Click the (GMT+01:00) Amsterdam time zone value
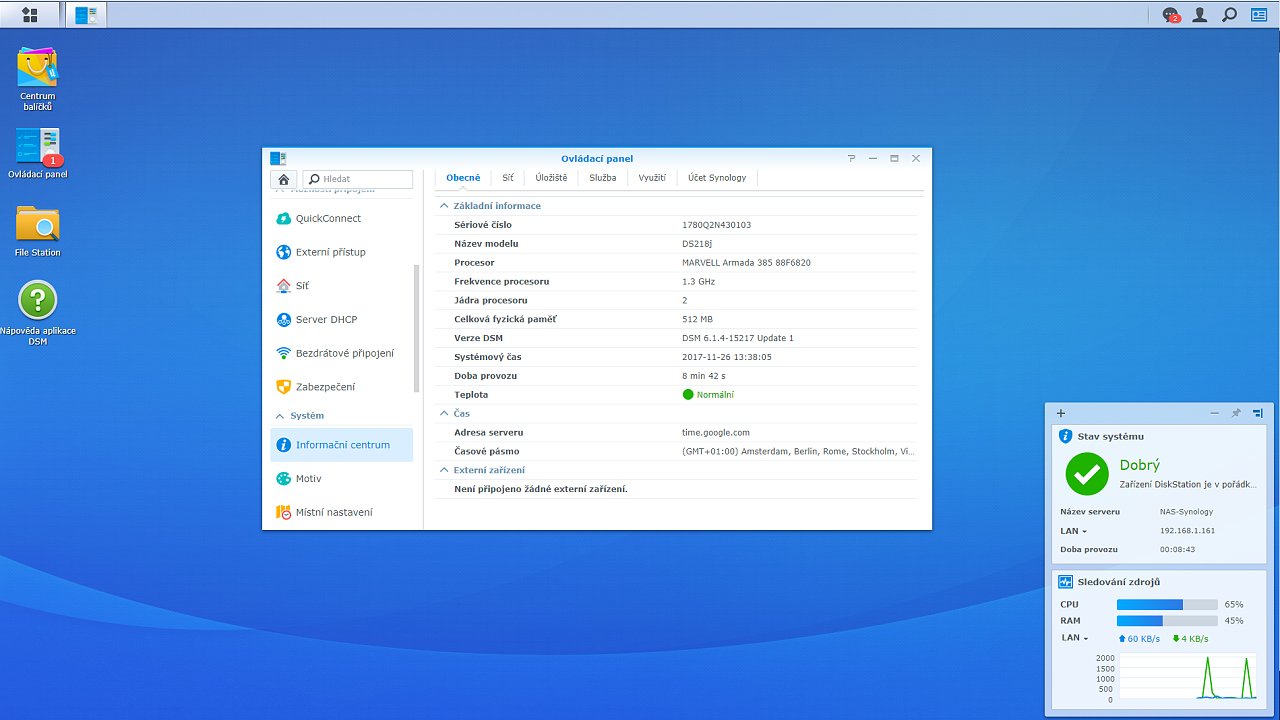 [798, 452]
